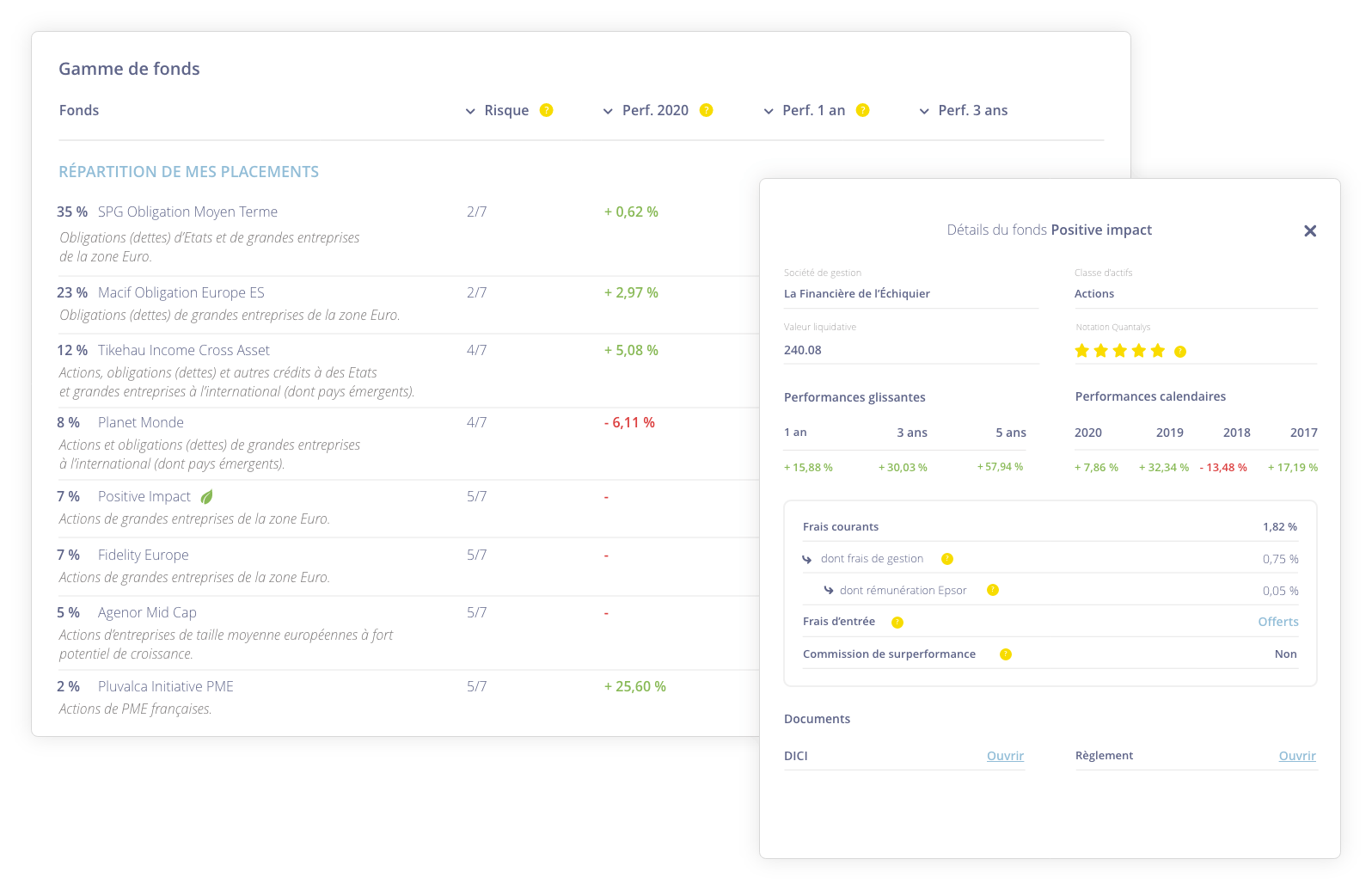The width and height of the screenshot is (1372, 890).
Task: Close the Positive impact fund details panel
Action: point(1310,230)
